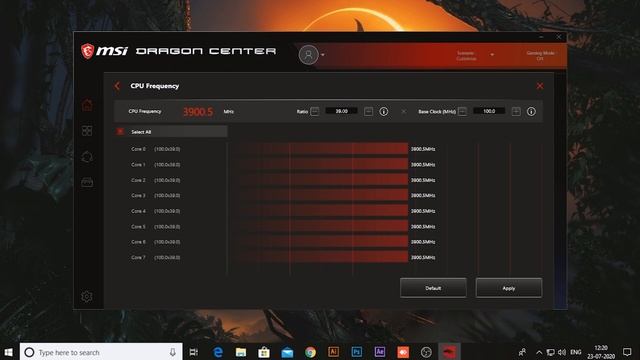Launch Adobe Illustrator from taskbar
The image size is (640, 360).
333,352
